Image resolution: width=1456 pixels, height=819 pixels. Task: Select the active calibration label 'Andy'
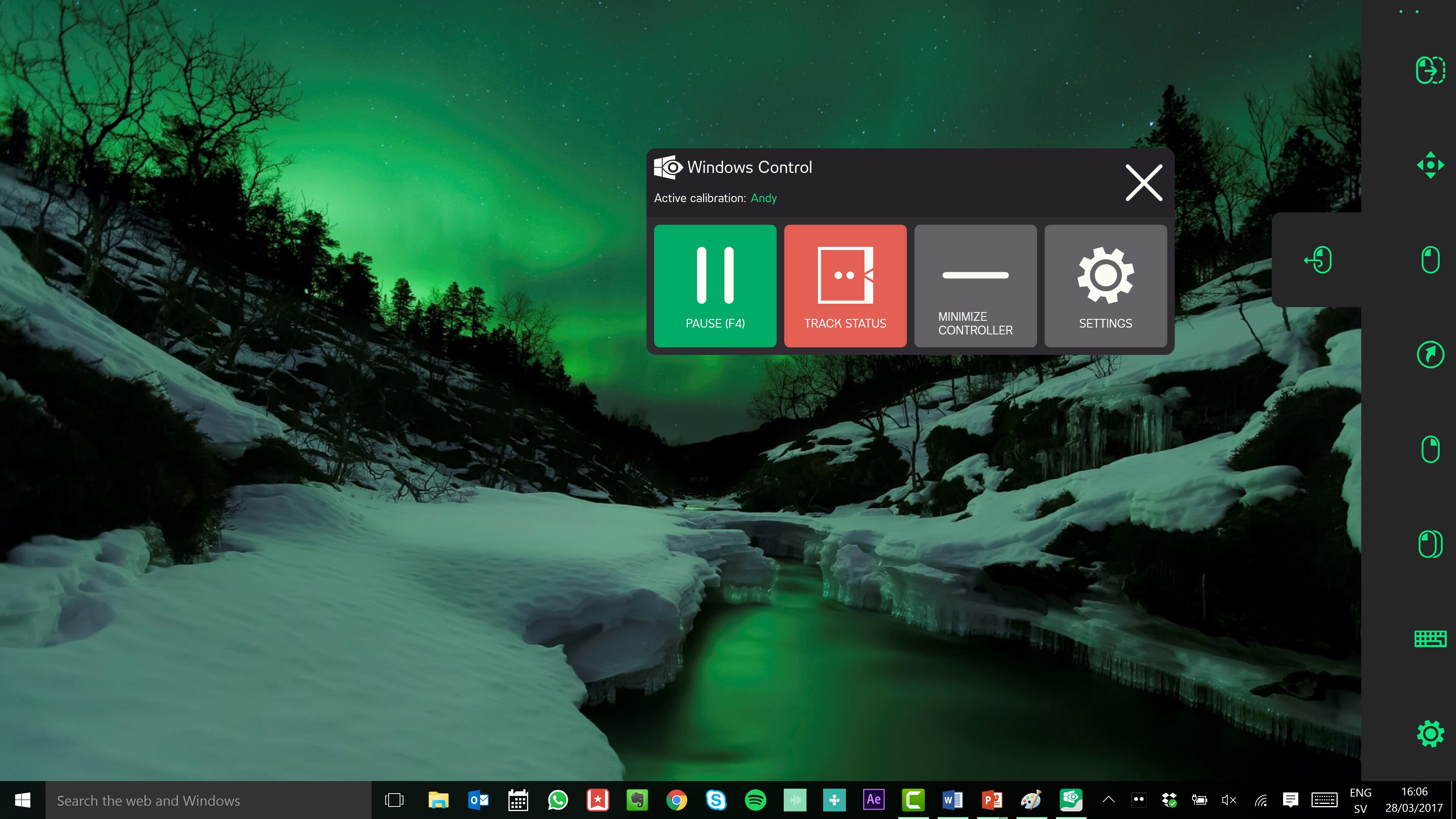pos(763,197)
